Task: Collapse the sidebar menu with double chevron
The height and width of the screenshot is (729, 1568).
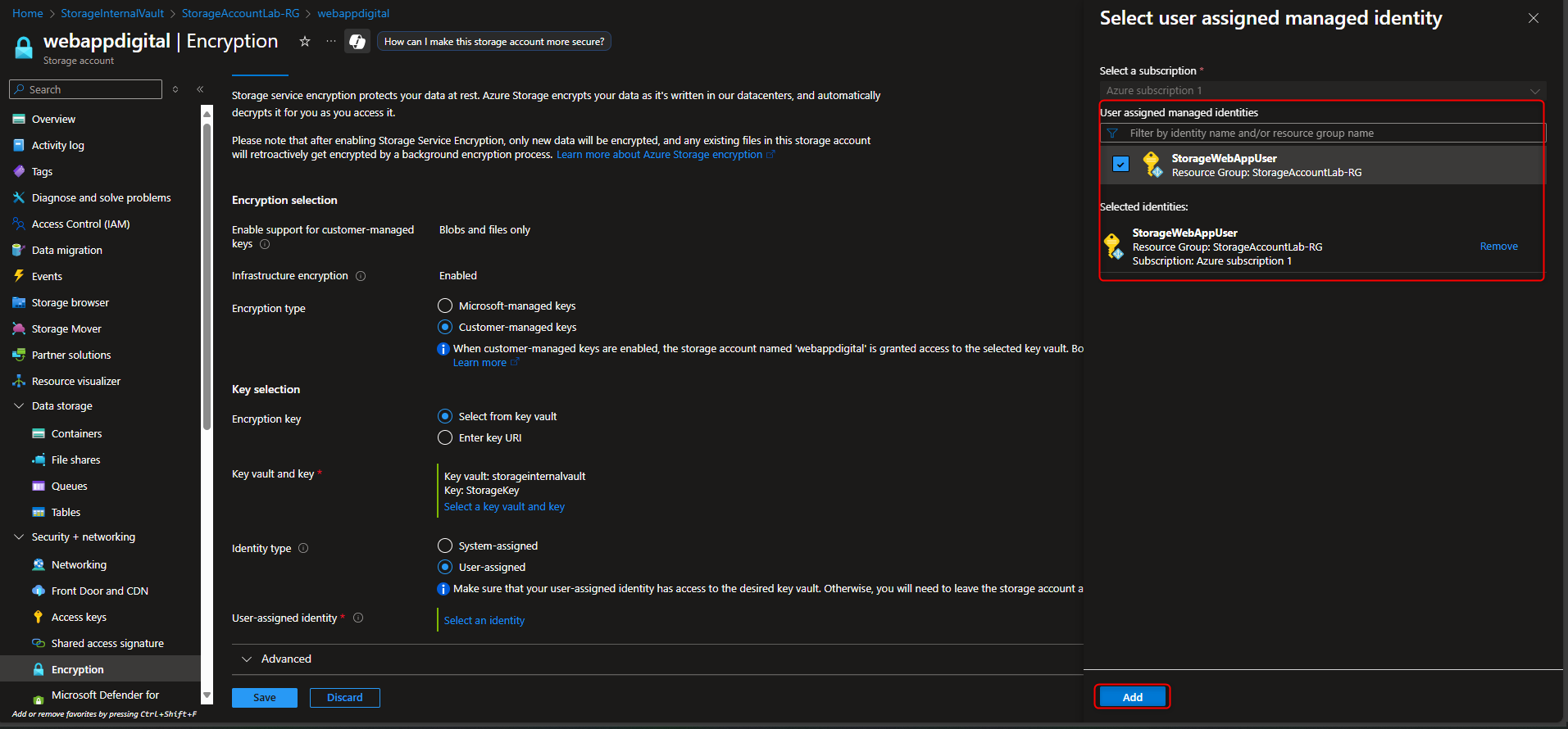Action: [200, 89]
